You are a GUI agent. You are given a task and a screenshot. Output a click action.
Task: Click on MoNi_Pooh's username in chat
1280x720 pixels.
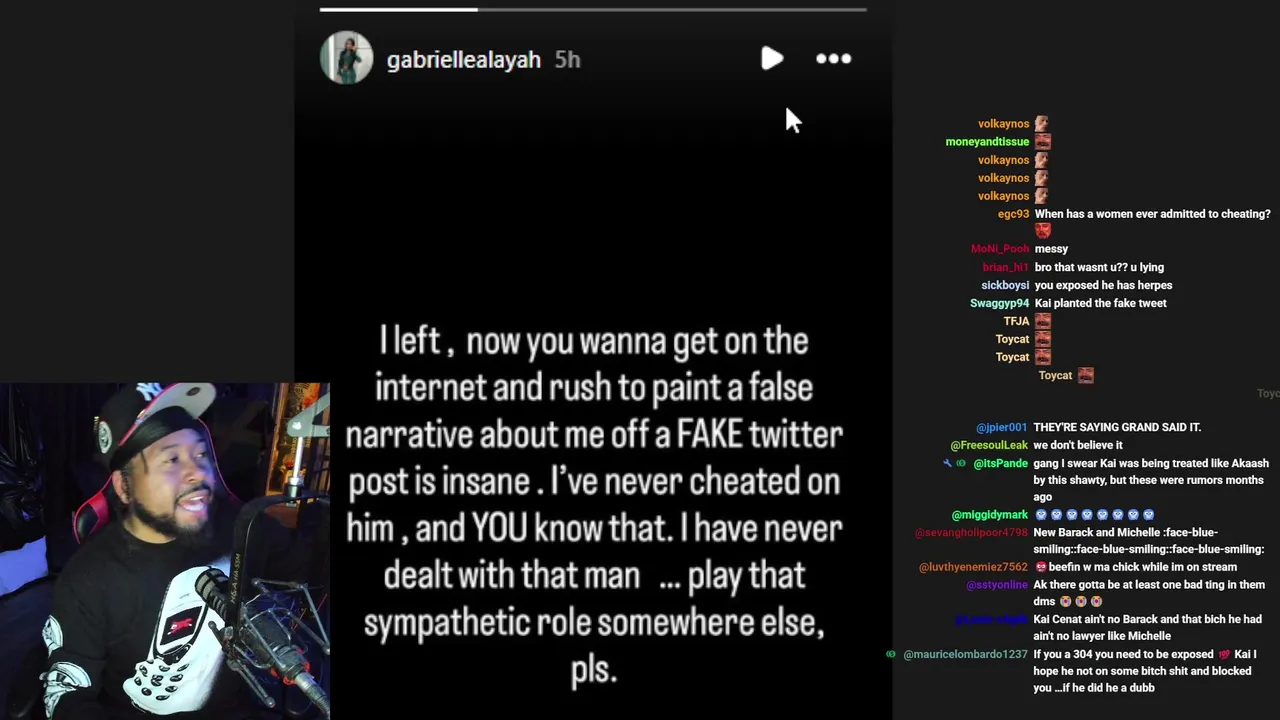pos(1000,249)
